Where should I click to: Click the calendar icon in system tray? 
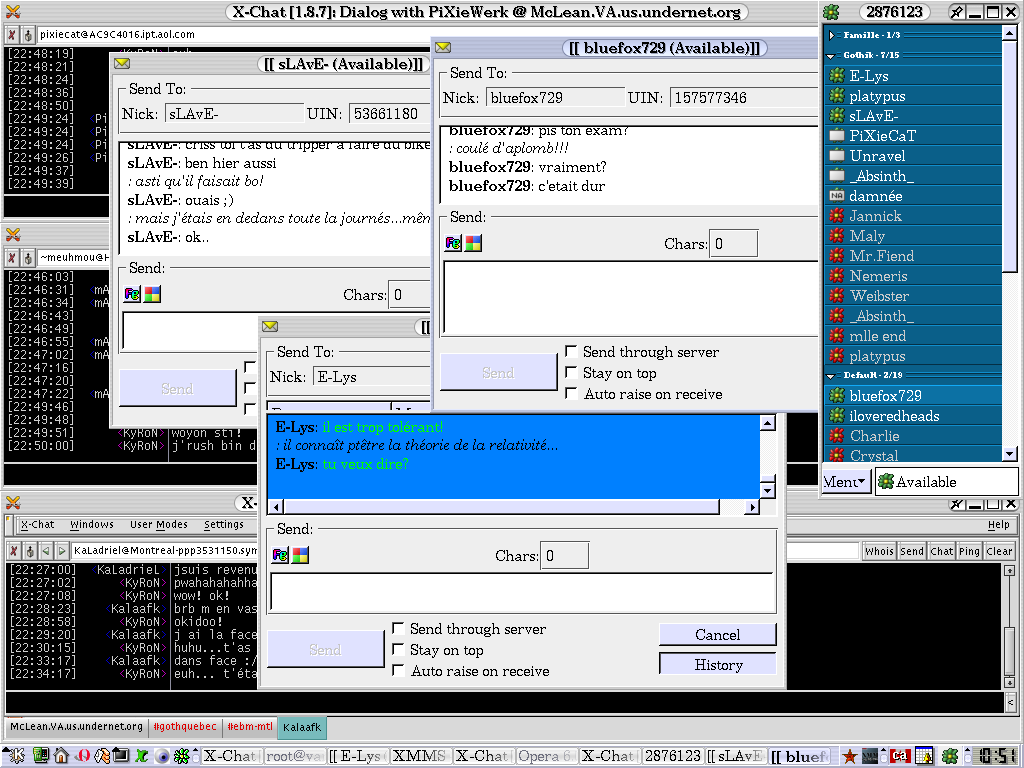click(924, 756)
